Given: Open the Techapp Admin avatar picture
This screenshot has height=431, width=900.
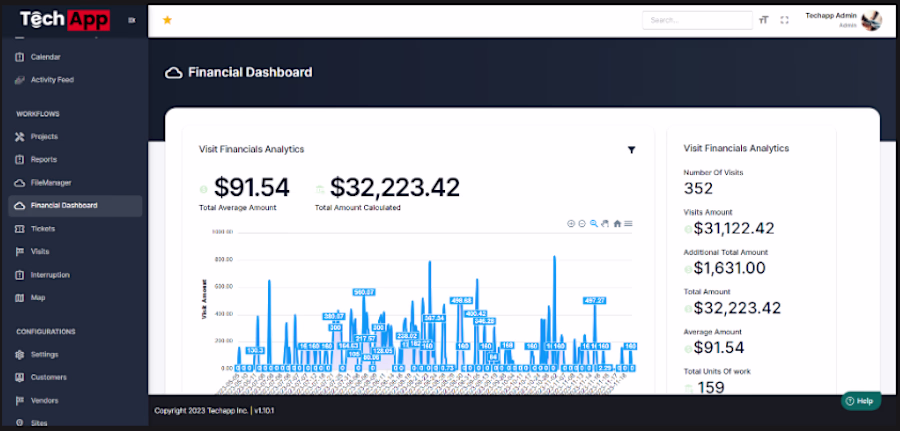Looking at the screenshot, I should pyautogui.click(x=871, y=20).
